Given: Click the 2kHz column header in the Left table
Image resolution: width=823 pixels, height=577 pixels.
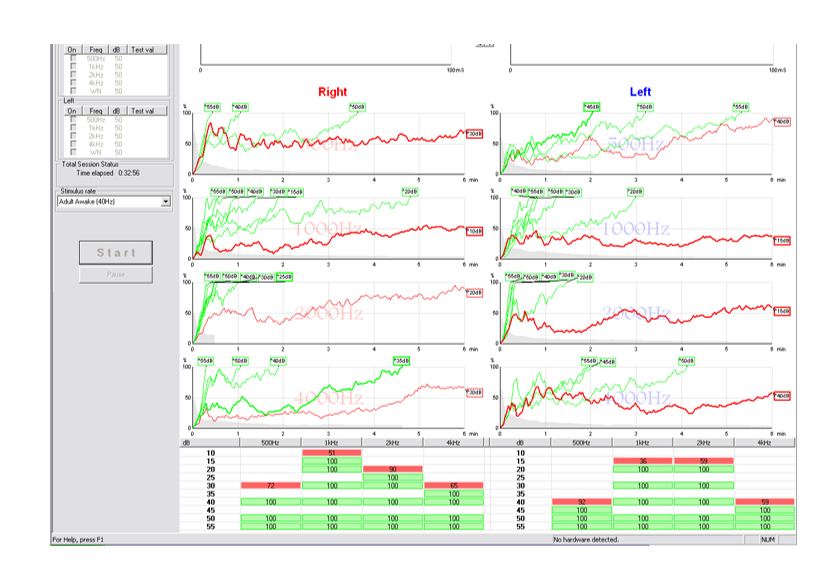Looking at the screenshot, I should [703, 443].
